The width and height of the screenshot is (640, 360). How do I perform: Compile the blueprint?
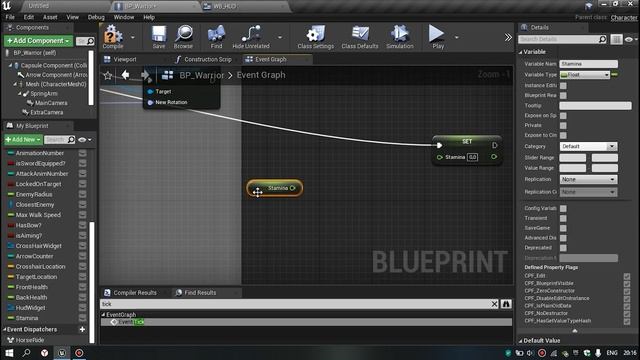pos(113,37)
